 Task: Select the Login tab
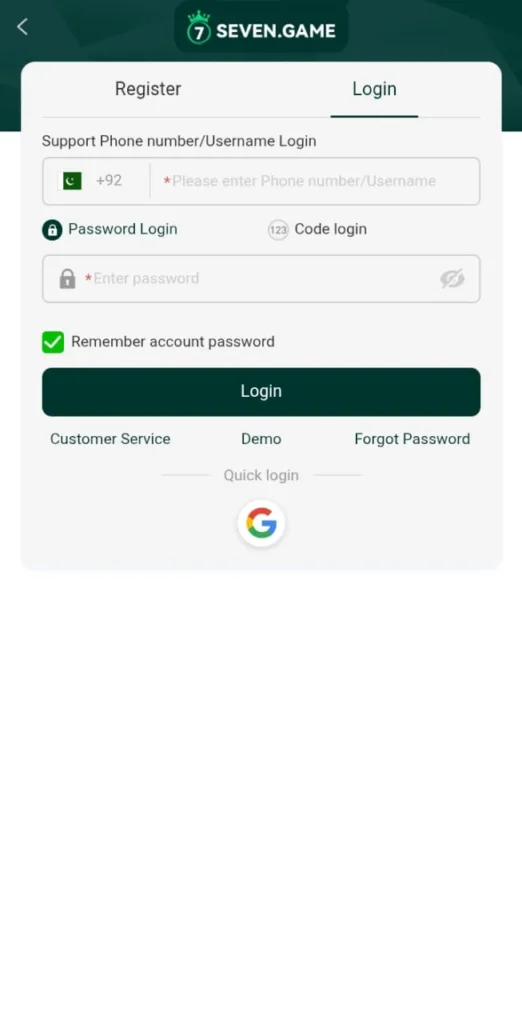[374, 89]
